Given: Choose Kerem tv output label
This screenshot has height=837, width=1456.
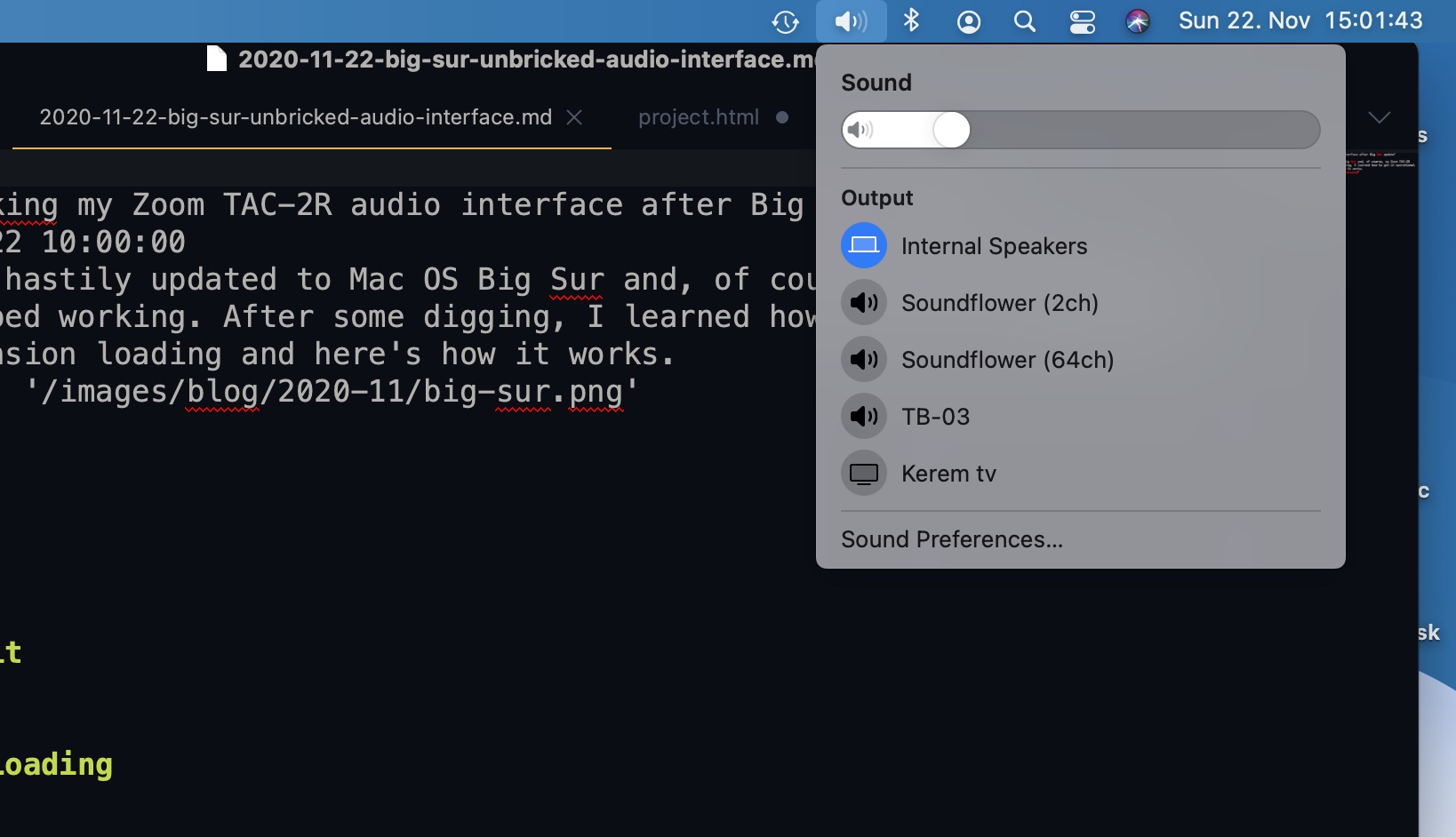Looking at the screenshot, I should 948,474.
